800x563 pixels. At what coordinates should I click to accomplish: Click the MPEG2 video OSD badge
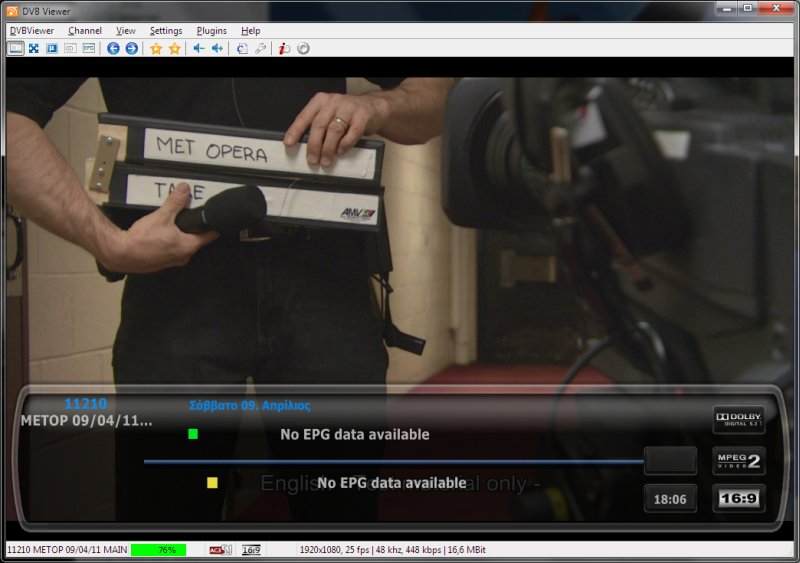click(738, 461)
